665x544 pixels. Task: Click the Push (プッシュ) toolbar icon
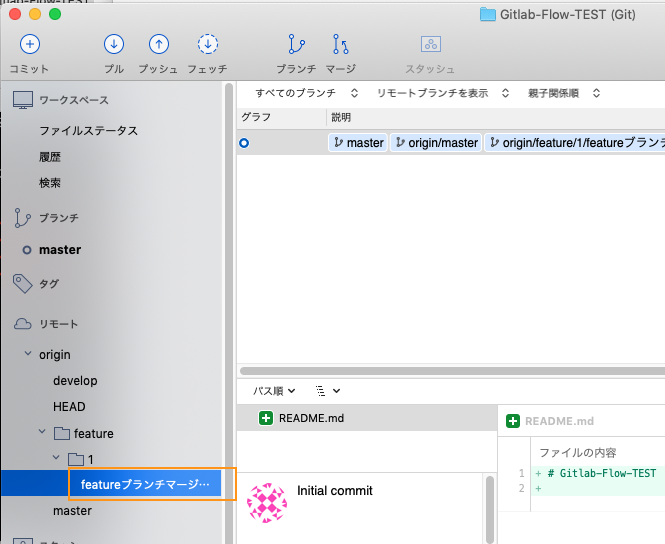pos(158,45)
